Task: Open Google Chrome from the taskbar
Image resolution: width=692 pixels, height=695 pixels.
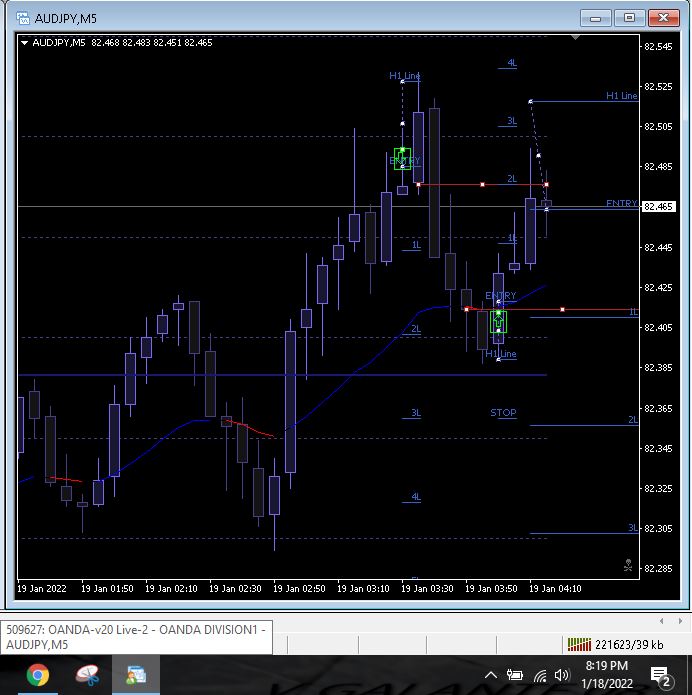Action: click(38, 675)
